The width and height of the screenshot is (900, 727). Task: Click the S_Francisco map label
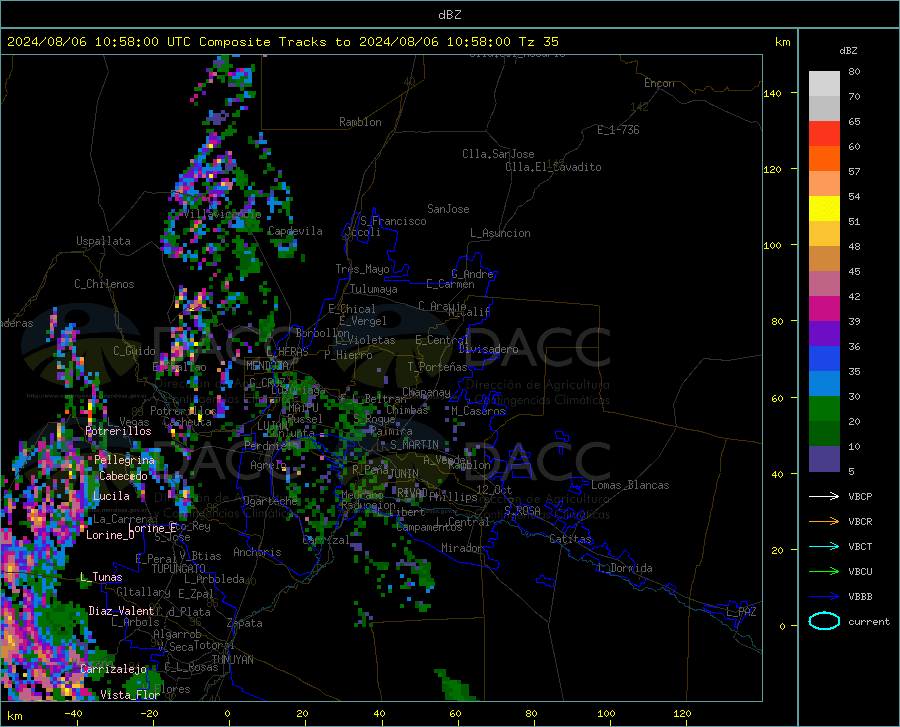[x=393, y=221]
